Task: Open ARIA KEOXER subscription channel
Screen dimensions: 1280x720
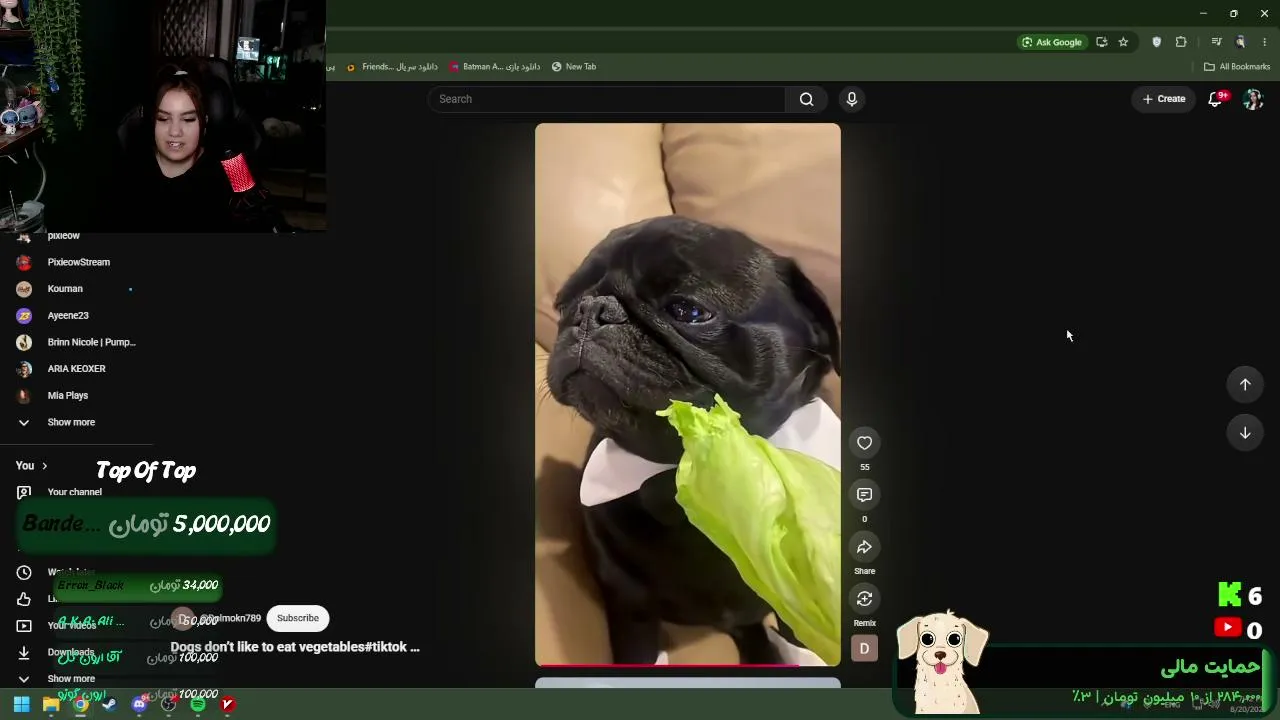Action: 76,369
